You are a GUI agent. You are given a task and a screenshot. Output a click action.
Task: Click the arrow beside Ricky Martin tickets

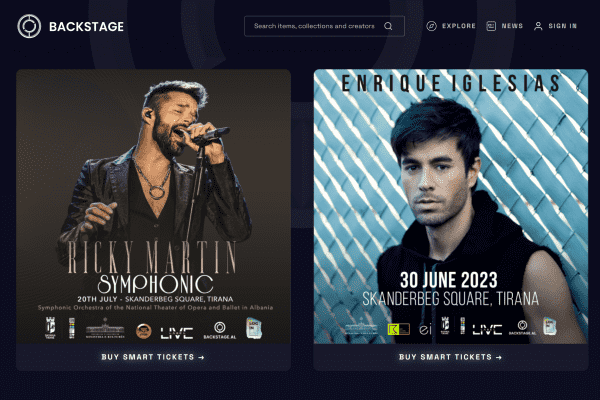pos(201,358)
